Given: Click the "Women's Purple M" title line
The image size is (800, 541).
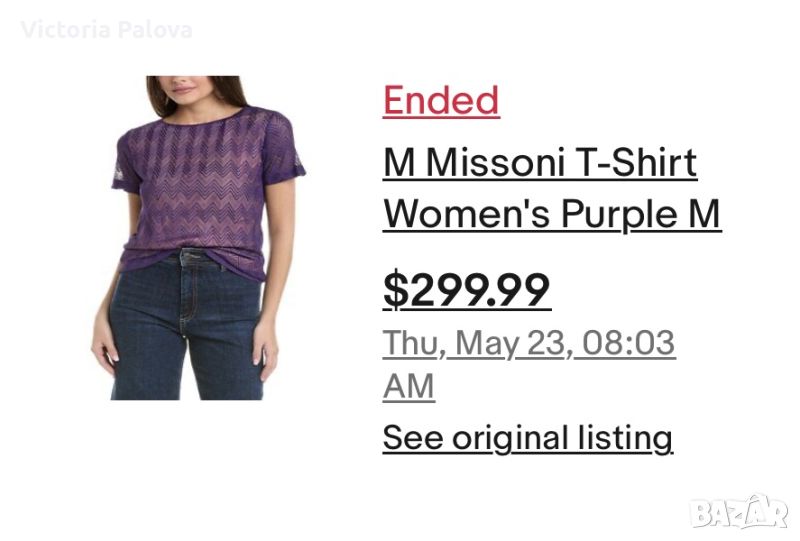Looking at the screenshot, I should 552,214.
